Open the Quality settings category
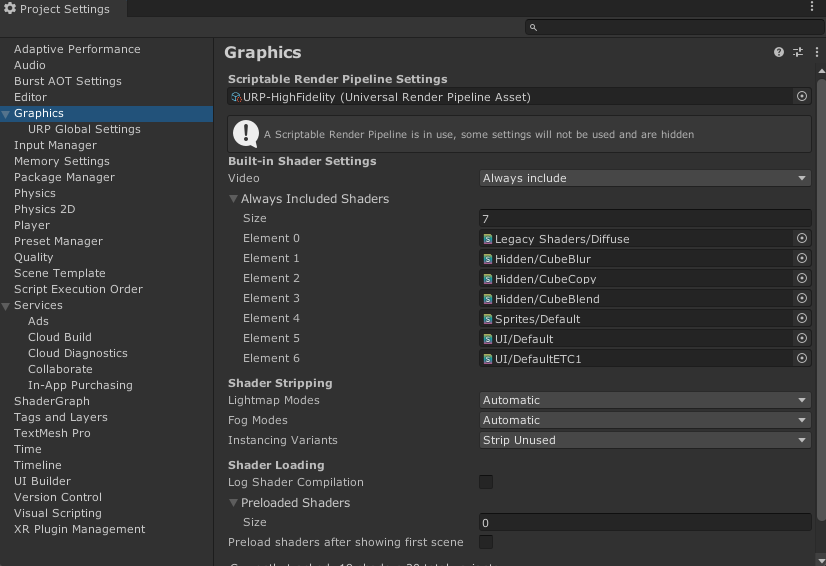The image size is (826, 566). [34, 257]
